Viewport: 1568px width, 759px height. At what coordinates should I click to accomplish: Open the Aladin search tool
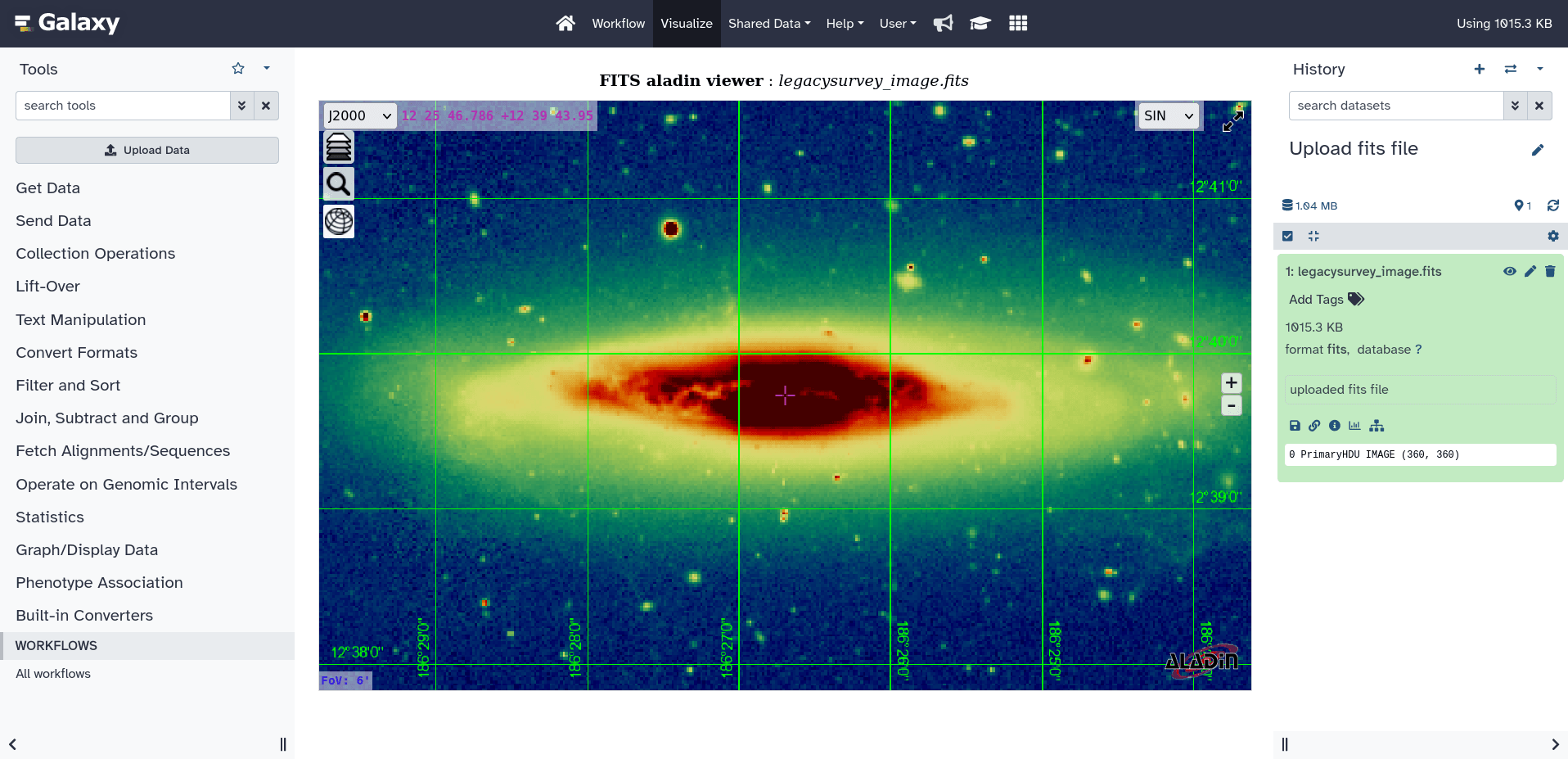pos(338,183)
